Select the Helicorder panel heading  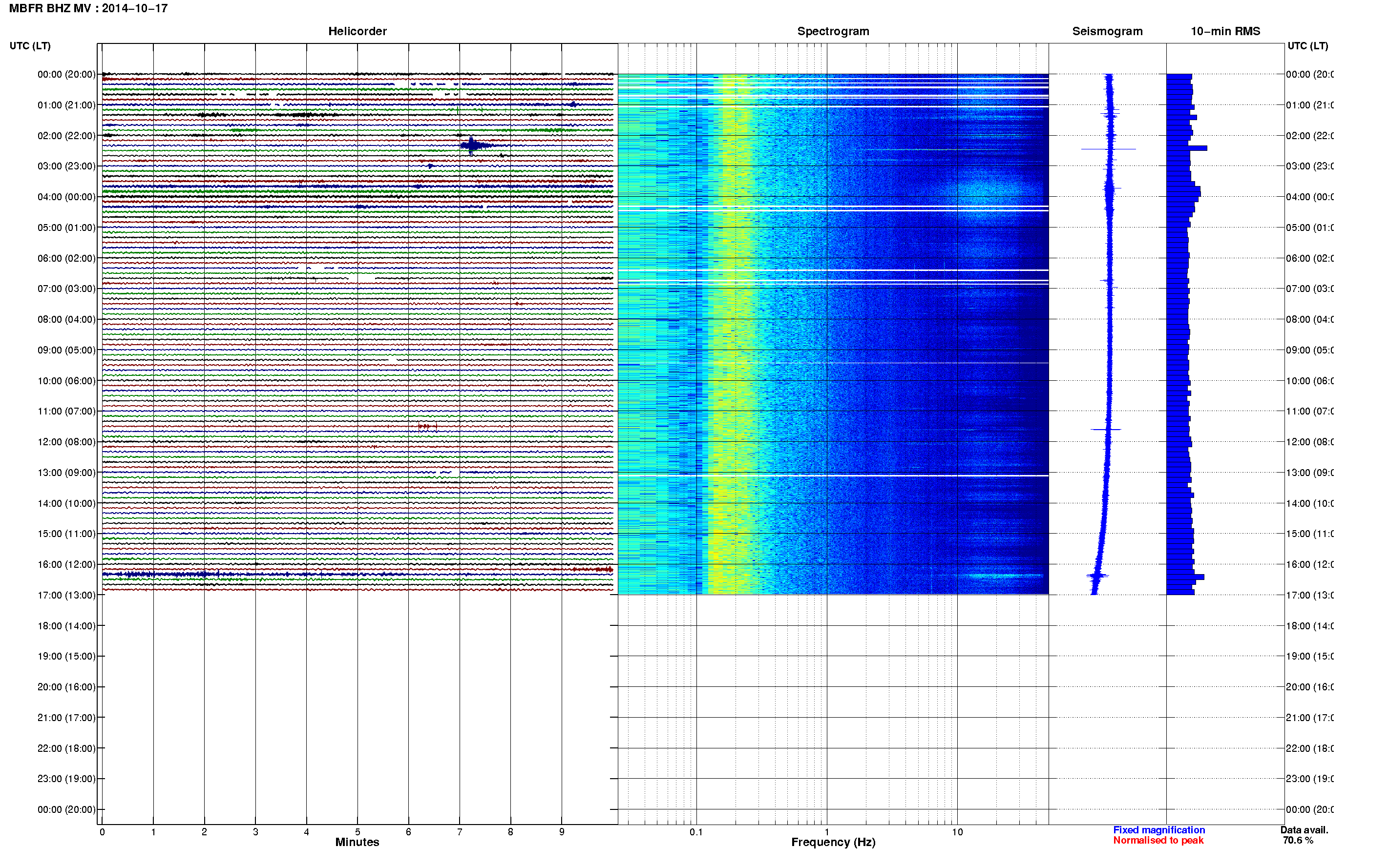pyautogui.click(x=357, y=32)
